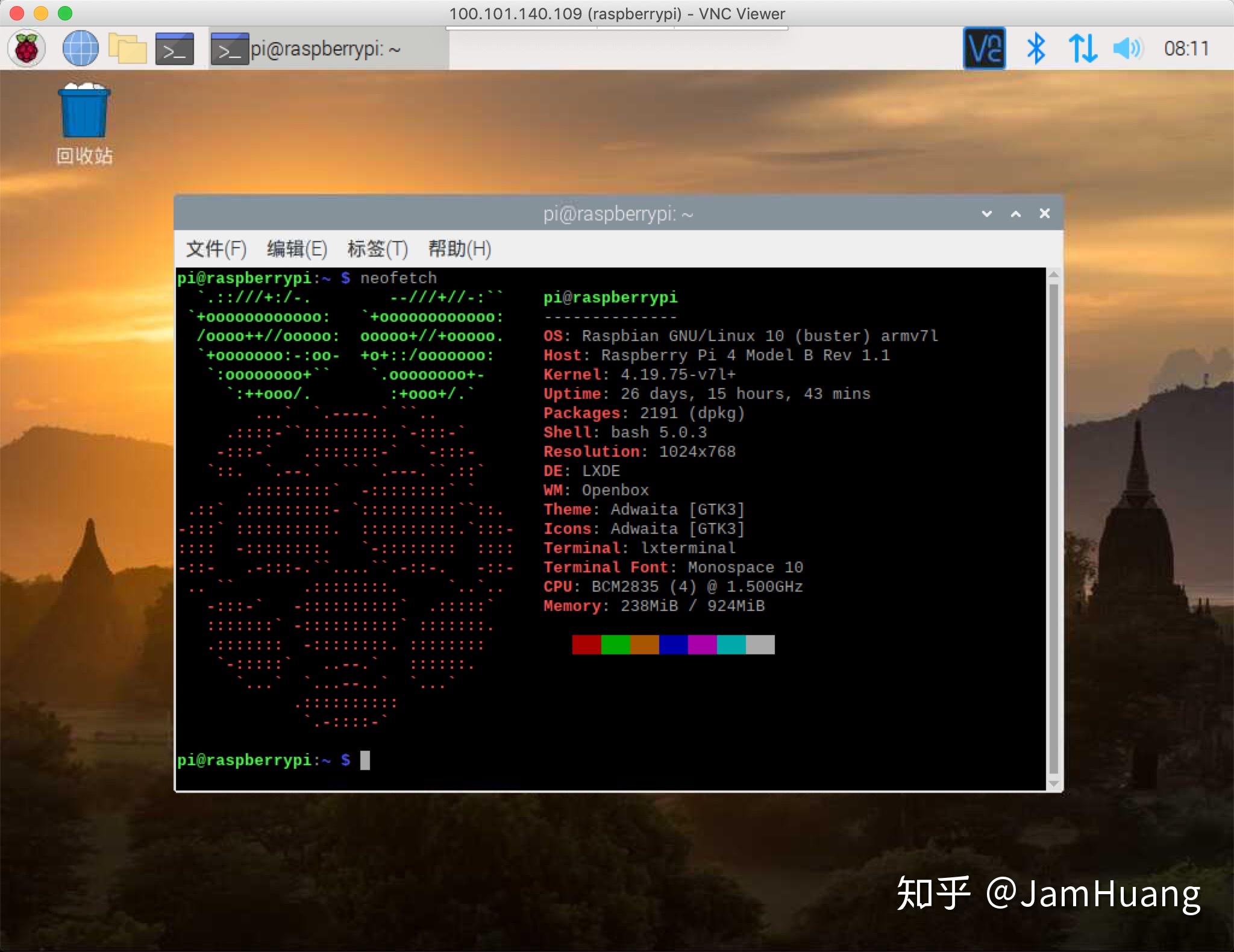The image size is (1234, 952).
Task: Click the magenta color block in neofetch
Action: coord(702,645)
